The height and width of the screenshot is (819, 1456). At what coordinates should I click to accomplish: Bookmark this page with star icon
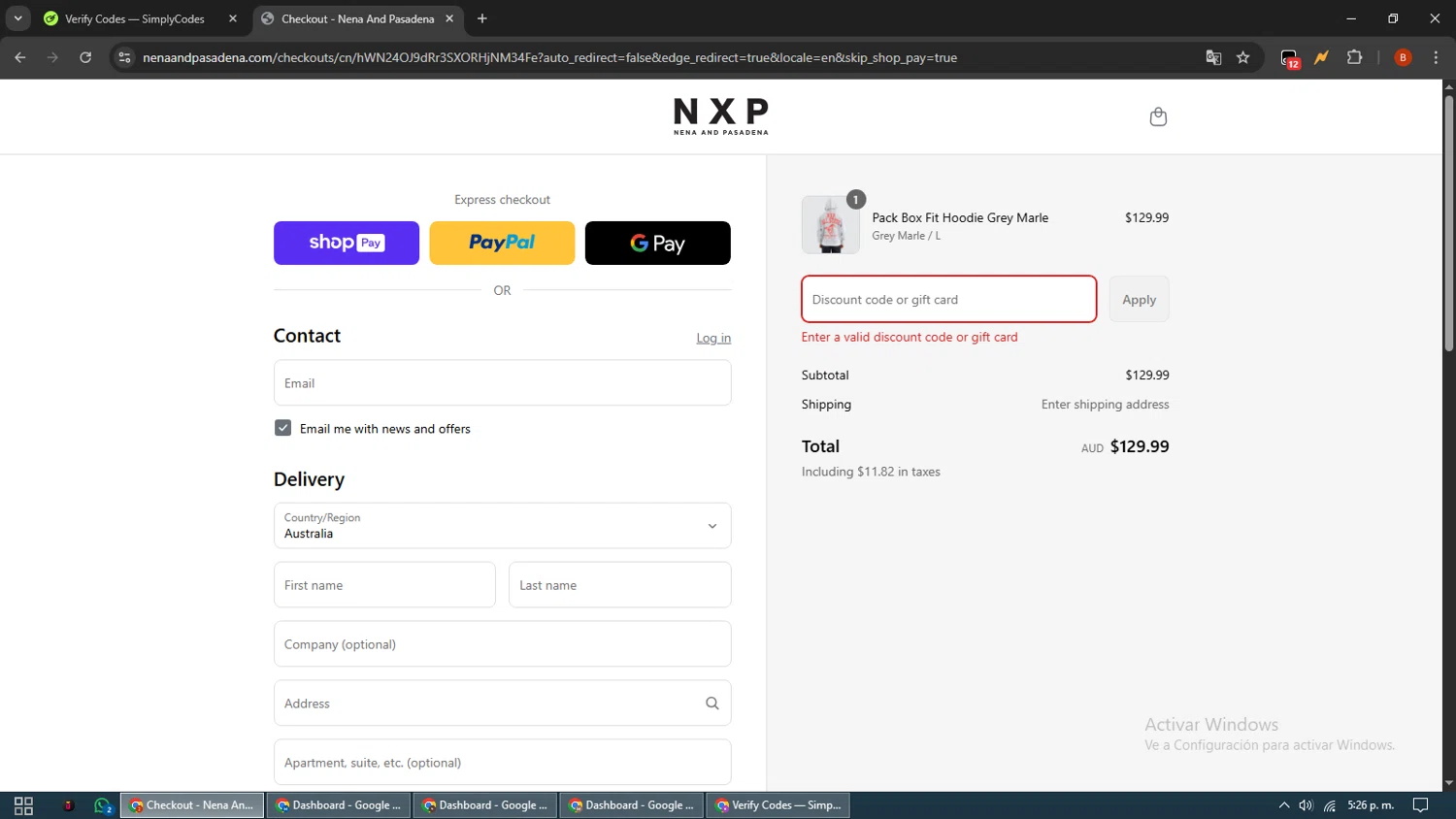tap(1242, 57)
